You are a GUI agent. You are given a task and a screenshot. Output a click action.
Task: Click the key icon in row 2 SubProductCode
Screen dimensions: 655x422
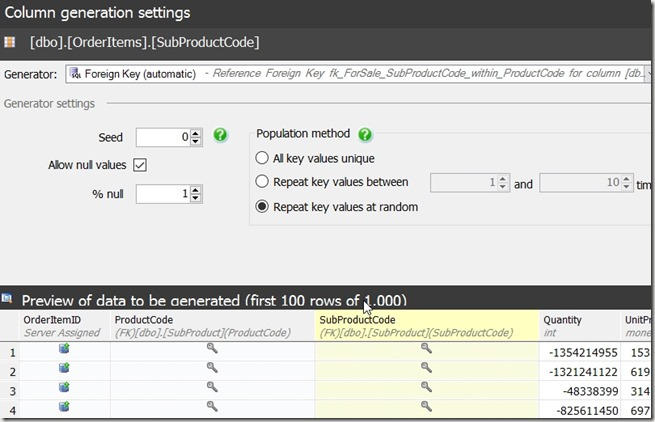point(426,368)
